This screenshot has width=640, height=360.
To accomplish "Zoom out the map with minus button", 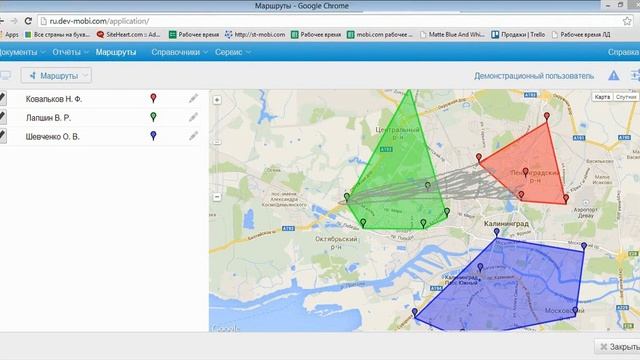I will click(x=217, y=197).
